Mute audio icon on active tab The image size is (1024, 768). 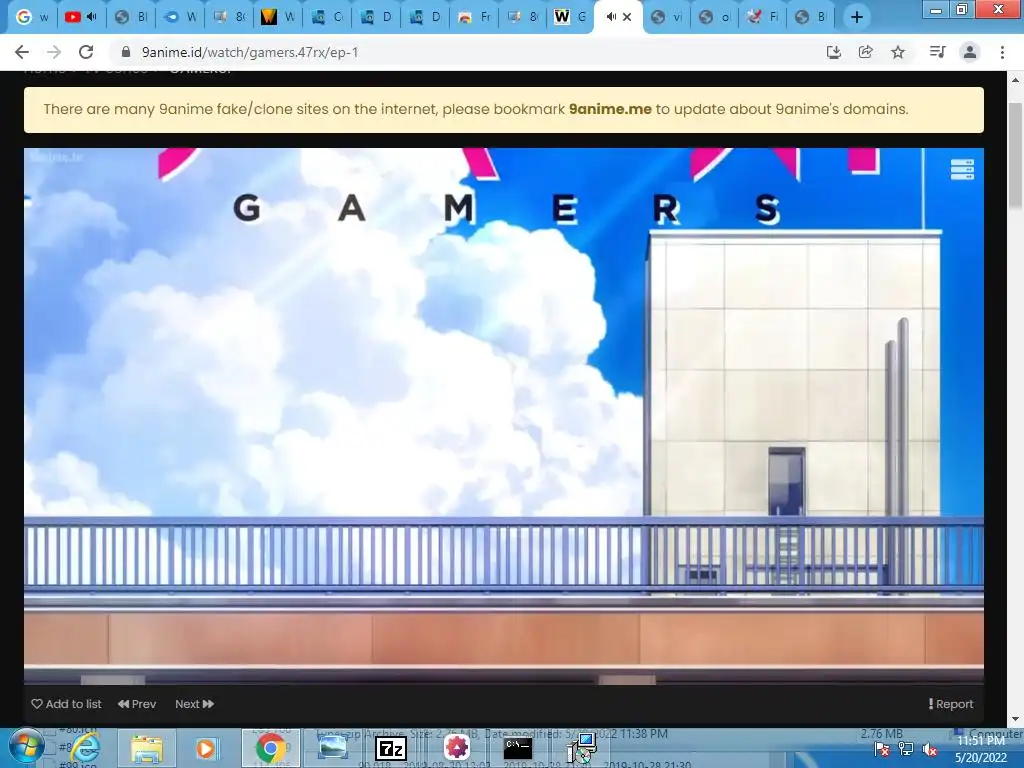click(611, 17)
